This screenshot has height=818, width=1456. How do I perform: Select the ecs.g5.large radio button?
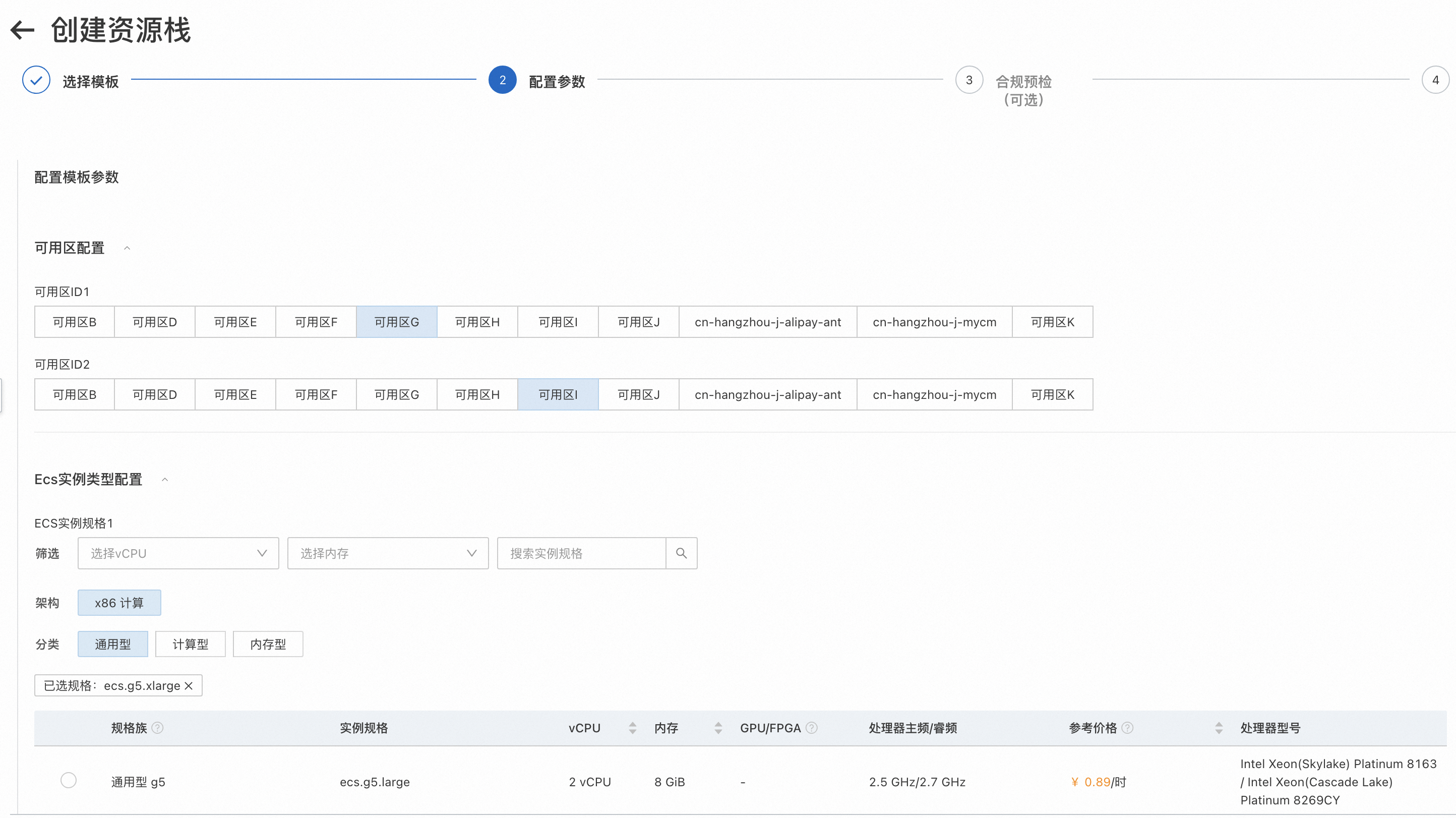point(69,780)
